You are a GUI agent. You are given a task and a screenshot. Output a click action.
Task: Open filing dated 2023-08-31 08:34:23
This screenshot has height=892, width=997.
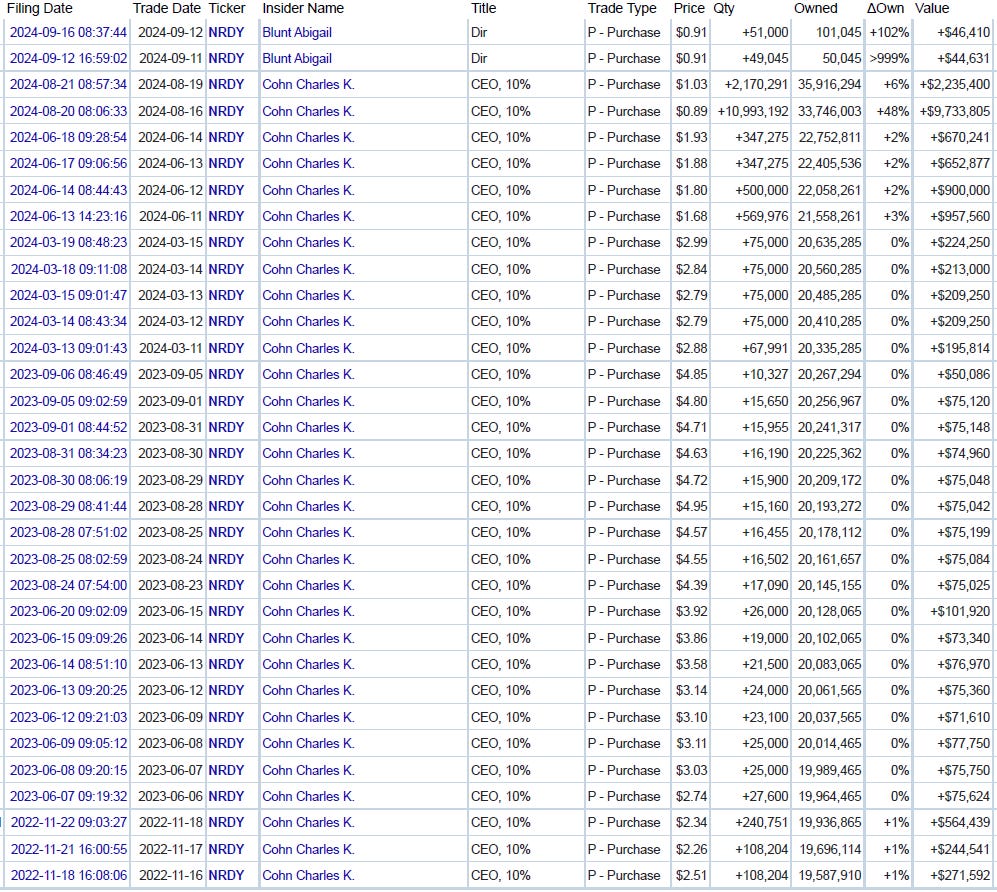coord(68,453)
